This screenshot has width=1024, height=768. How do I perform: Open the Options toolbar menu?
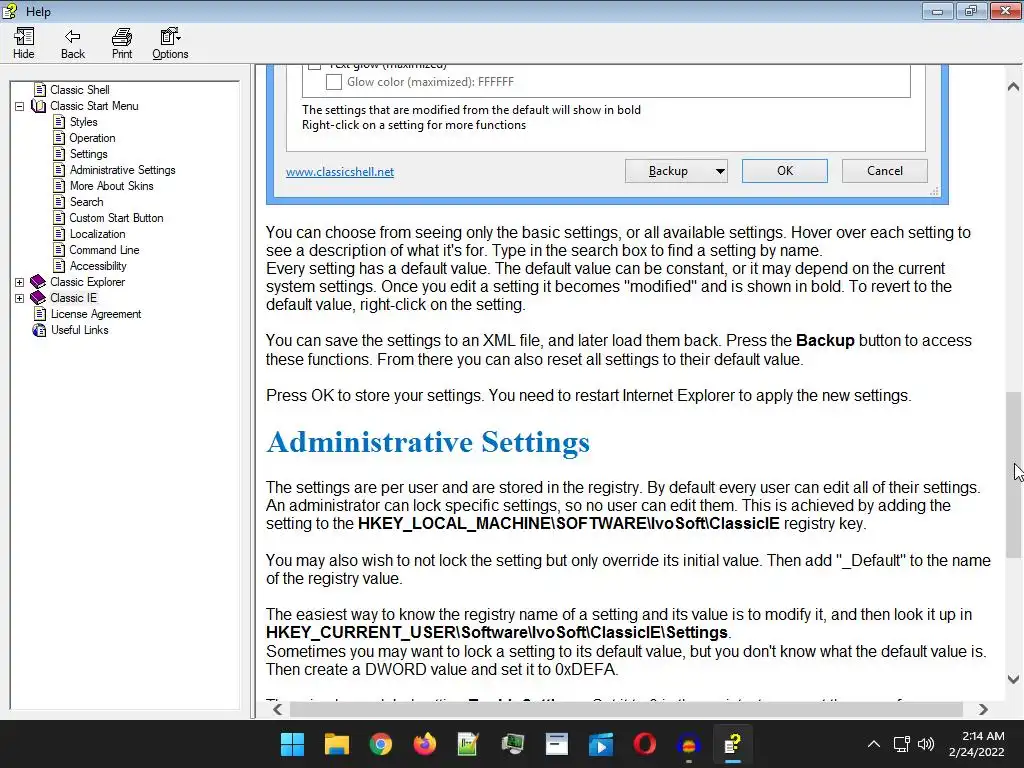[x=170, y=44]
